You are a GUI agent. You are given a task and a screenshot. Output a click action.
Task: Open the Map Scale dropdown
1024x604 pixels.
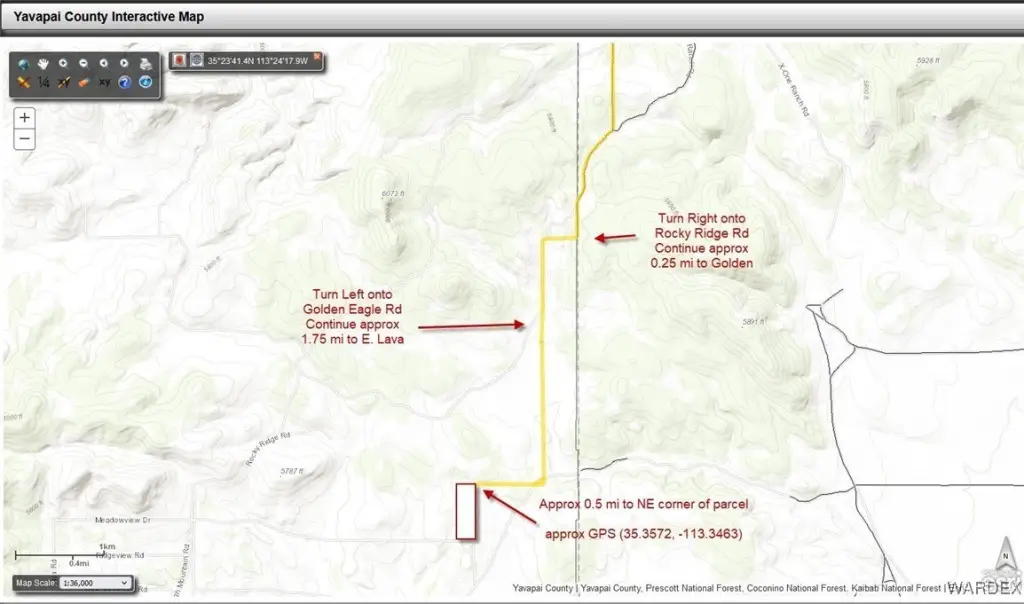click(x=95, y=582)
